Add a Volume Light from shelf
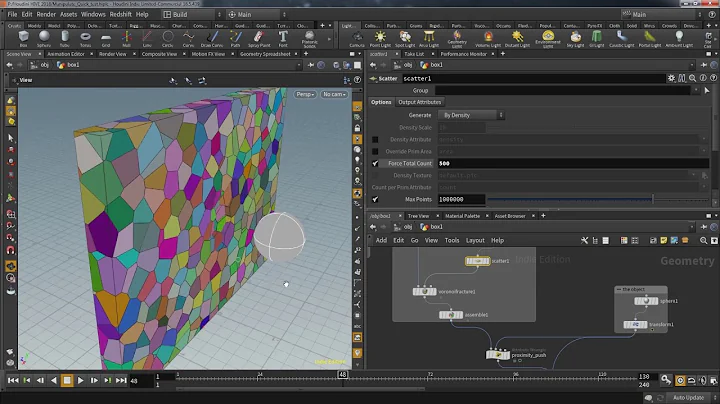This screenshot has width=720, height=404. tap(488, 39)
